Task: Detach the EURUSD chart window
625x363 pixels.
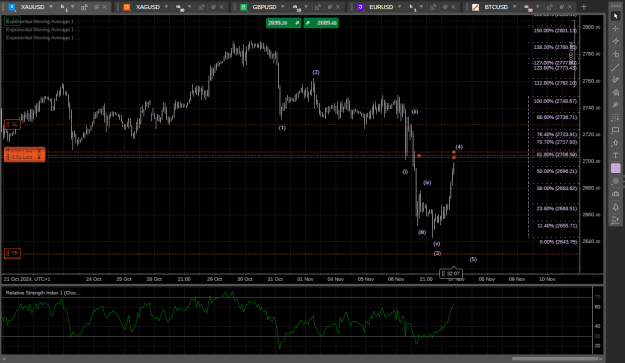Action: tap(445, 7)
